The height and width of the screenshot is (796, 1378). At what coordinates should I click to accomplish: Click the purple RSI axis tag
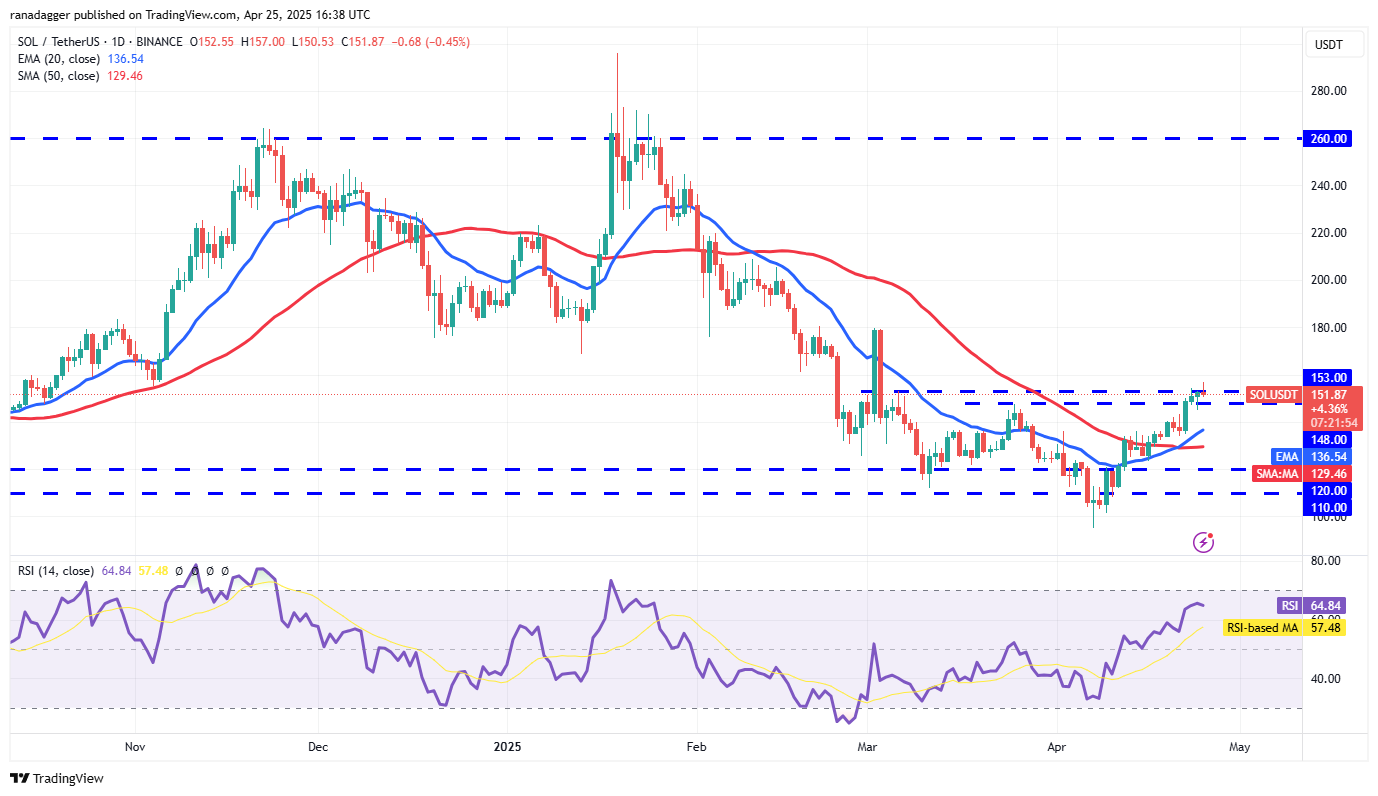pos(1290,605)
